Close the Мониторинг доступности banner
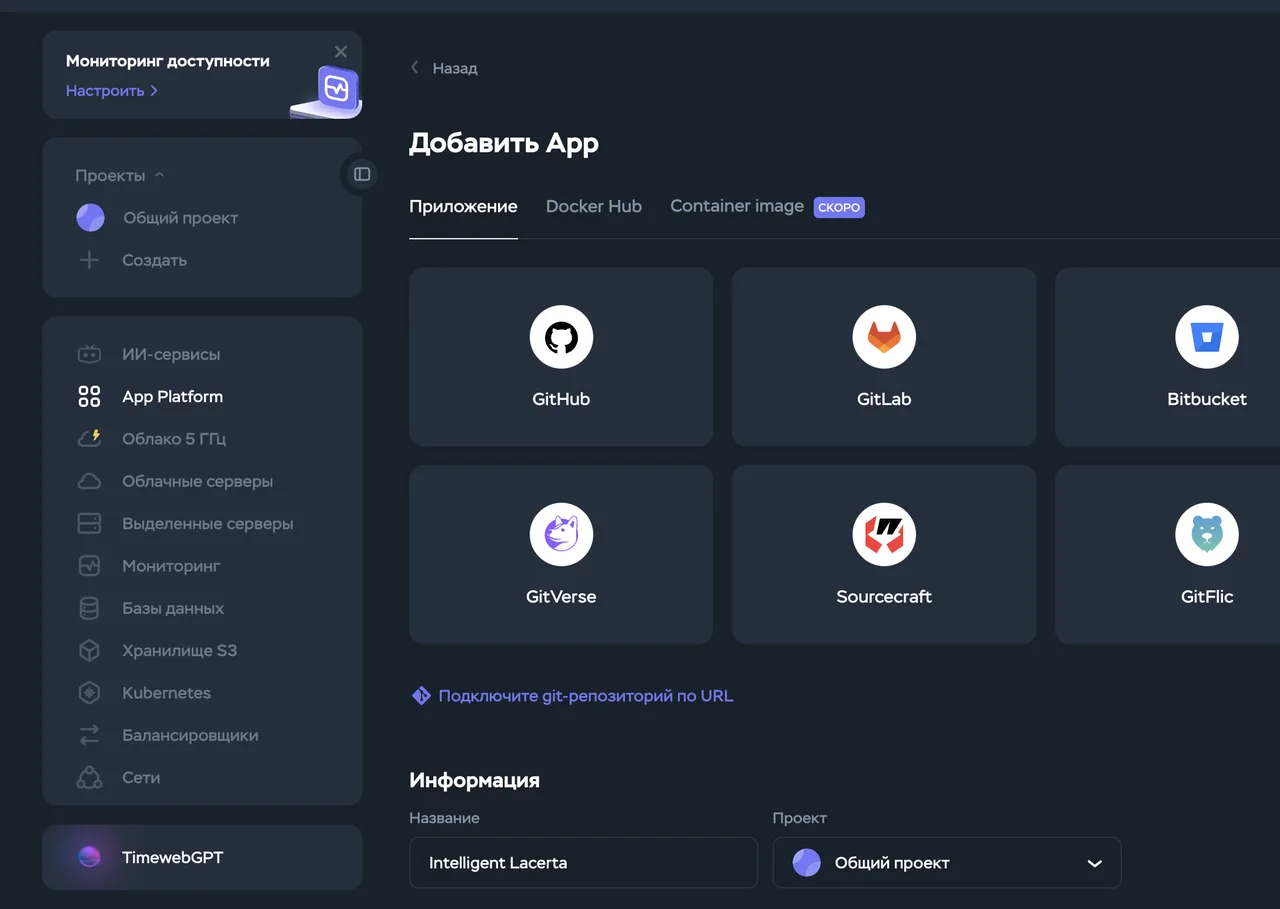 (341, 52)
